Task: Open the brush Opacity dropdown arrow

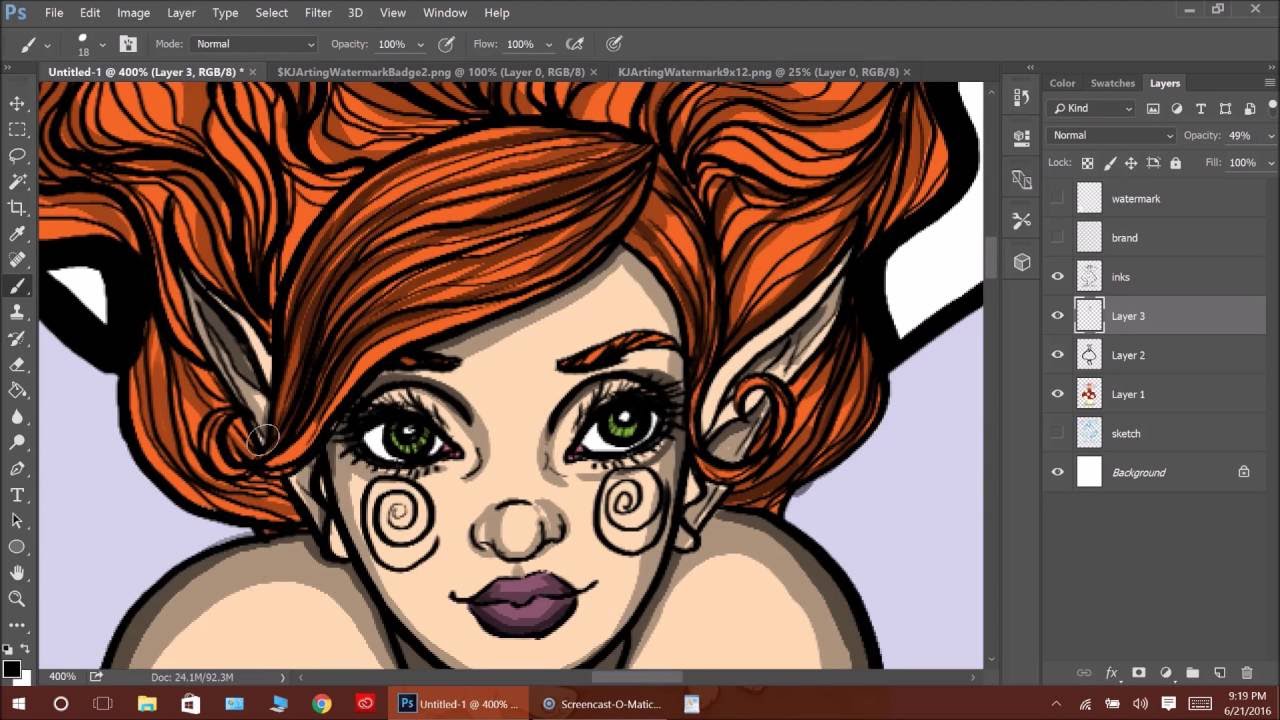Action: click(x=420, y=44)
